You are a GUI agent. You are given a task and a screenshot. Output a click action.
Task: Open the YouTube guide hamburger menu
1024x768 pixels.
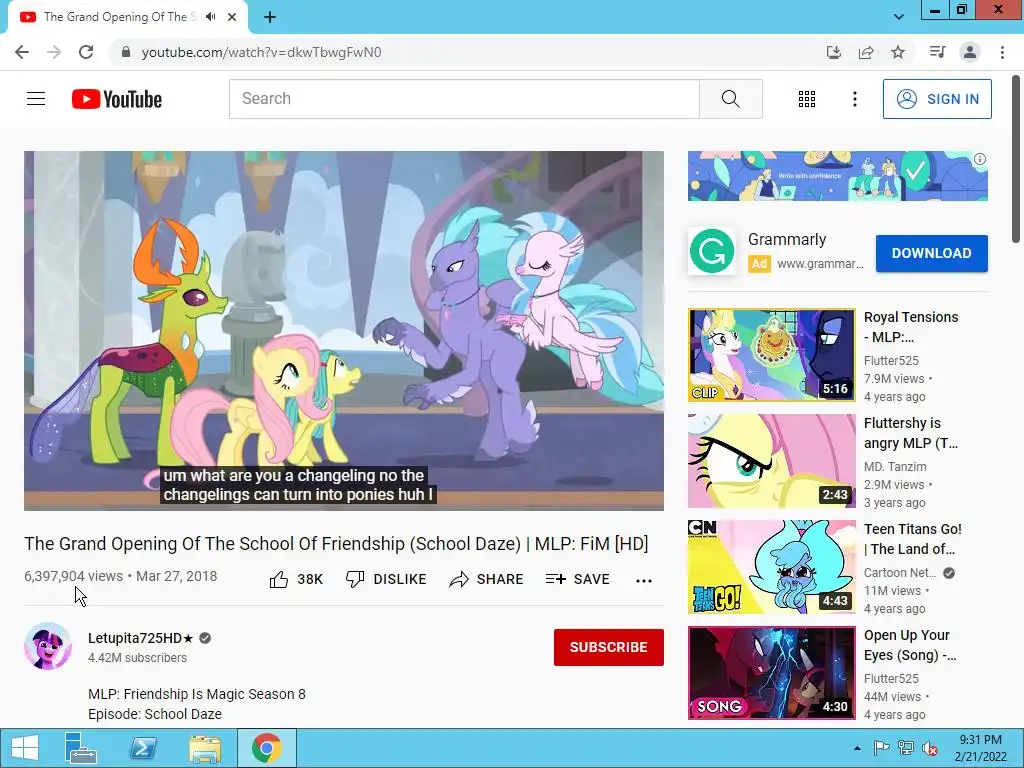coord(36,99)
